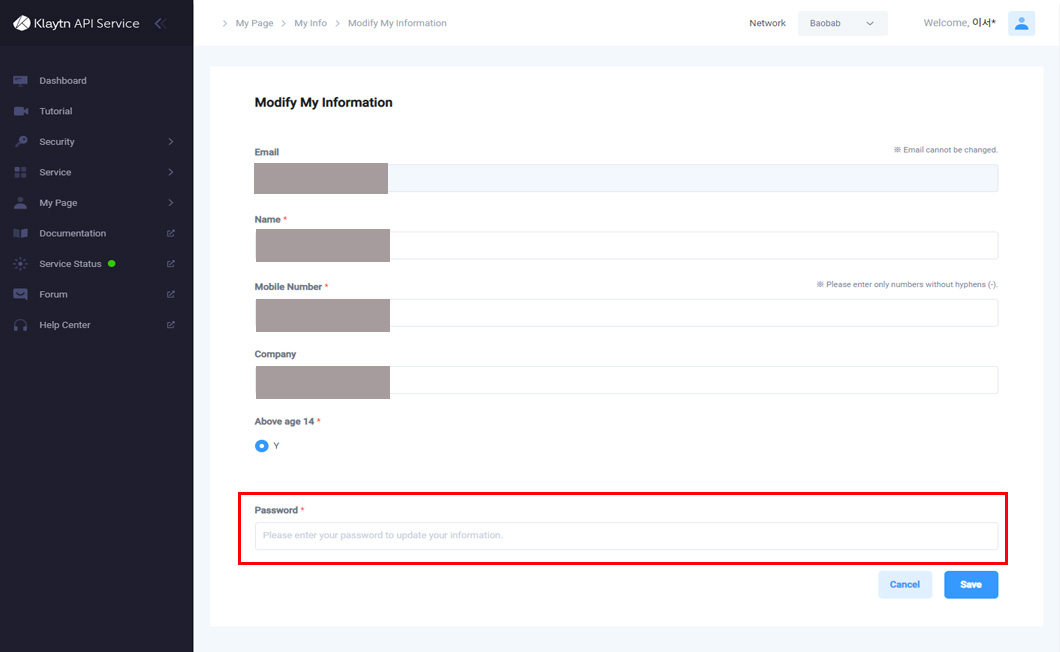Click into the Mobile Number input field

click(x=626, y=312)
